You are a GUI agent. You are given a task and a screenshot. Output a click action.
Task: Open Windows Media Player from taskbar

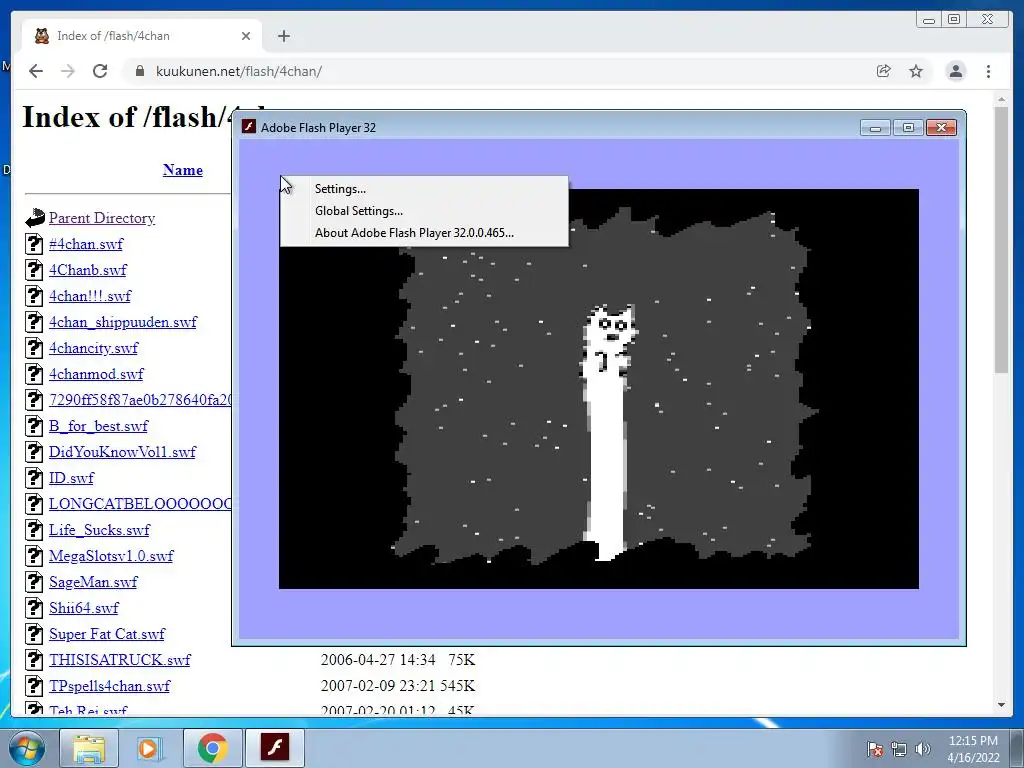pos(151,748)
